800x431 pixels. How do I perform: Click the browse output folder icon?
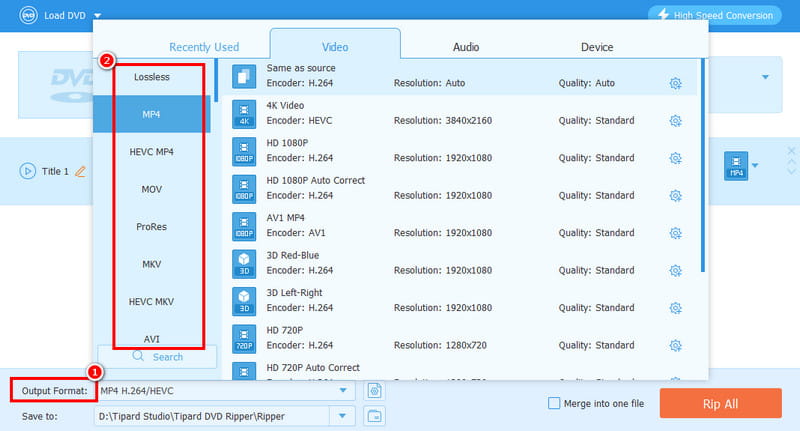[x=374, y=416]
